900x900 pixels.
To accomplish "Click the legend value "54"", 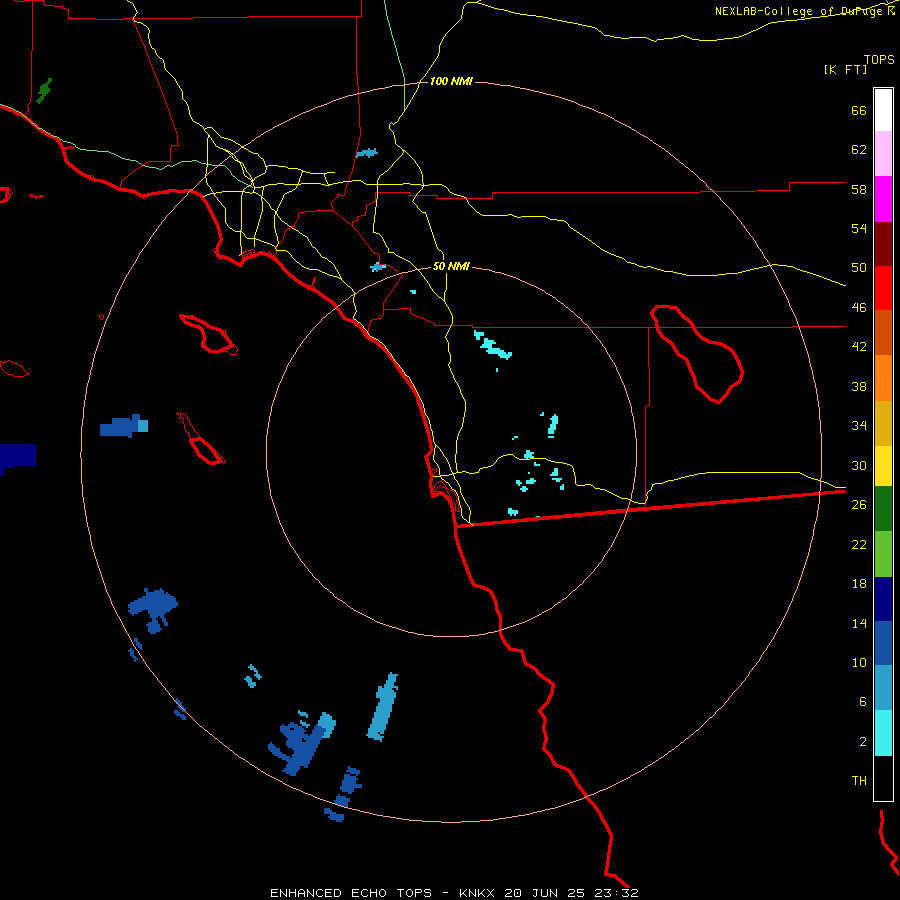I will (859, 228).
